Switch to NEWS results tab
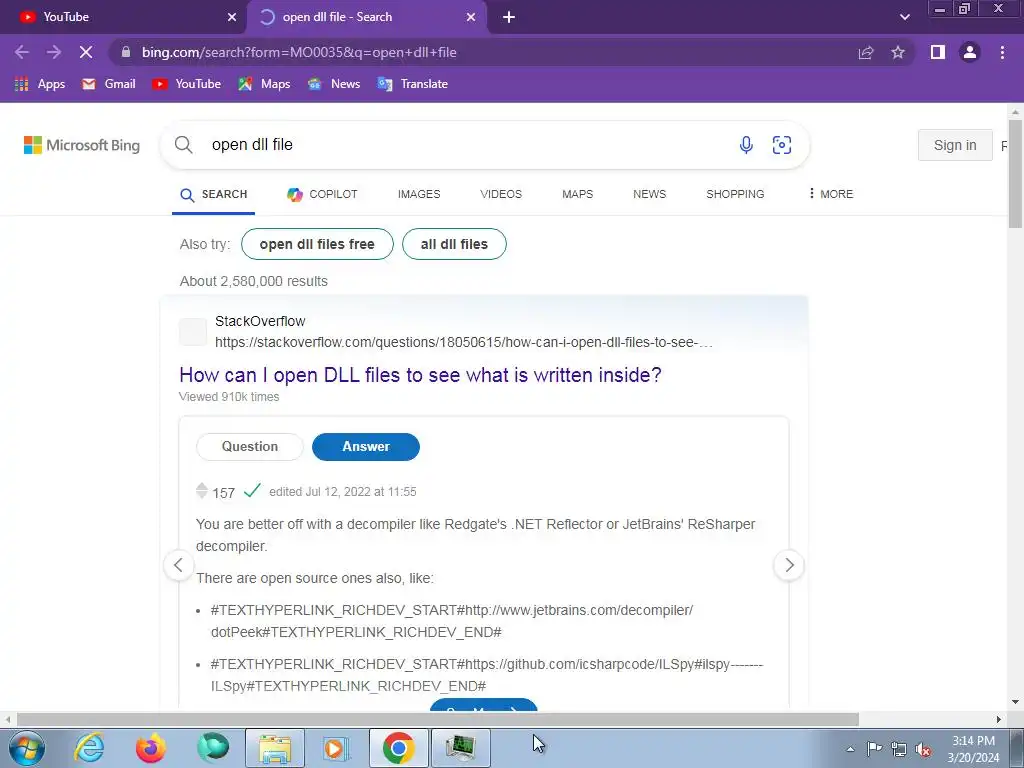The height and width of the screenshot is (768, 1024). point(649,194)
